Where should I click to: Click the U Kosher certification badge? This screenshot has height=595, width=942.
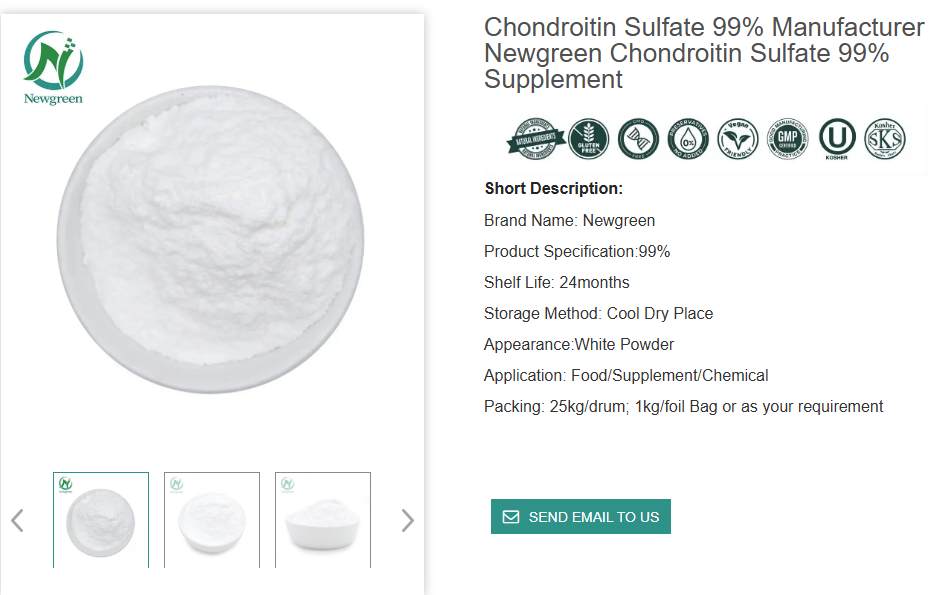(x=836, y=139)
